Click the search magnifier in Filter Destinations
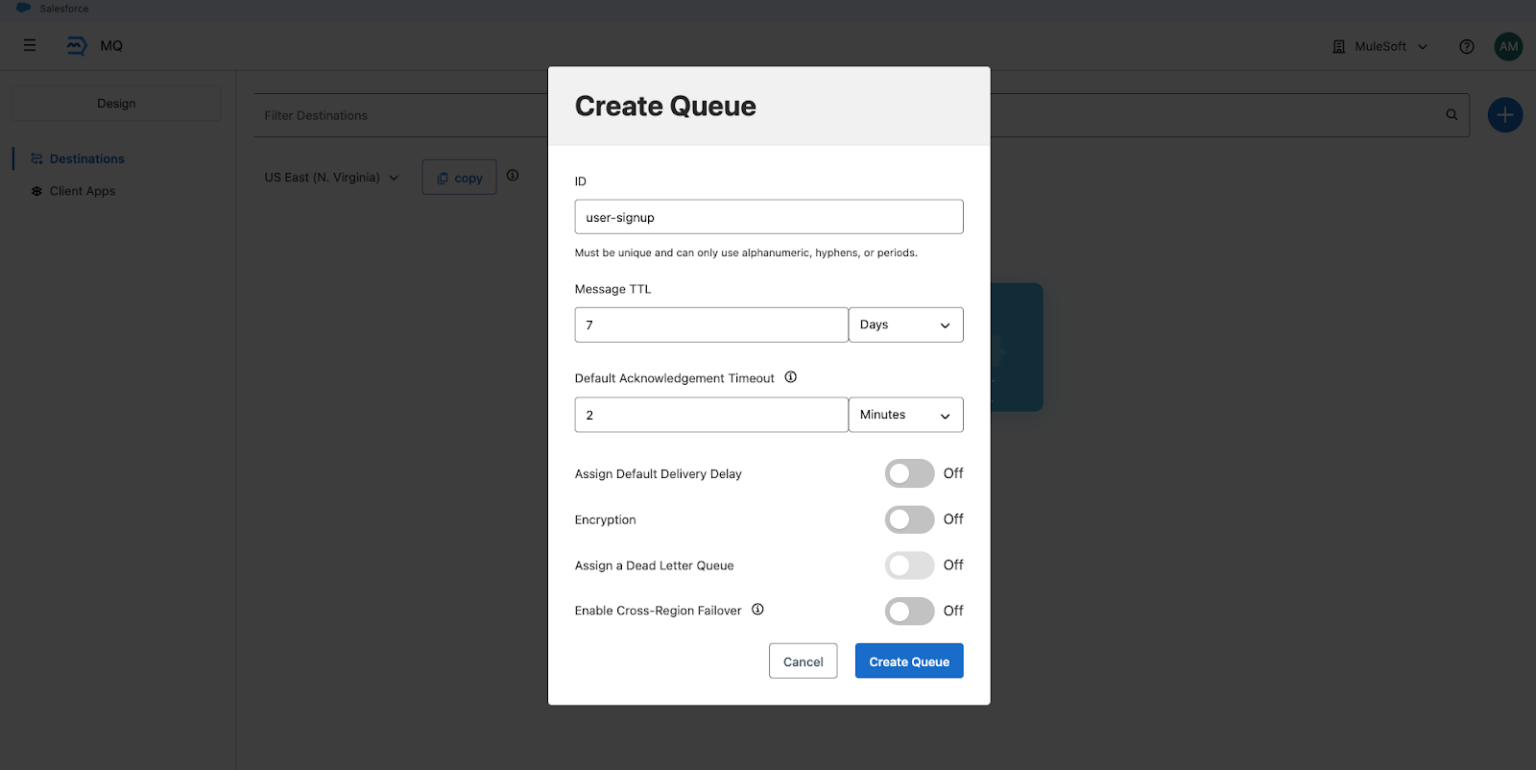This screenshot has height=770, width=1536. pyautogui.click(x=1452, y=115)
